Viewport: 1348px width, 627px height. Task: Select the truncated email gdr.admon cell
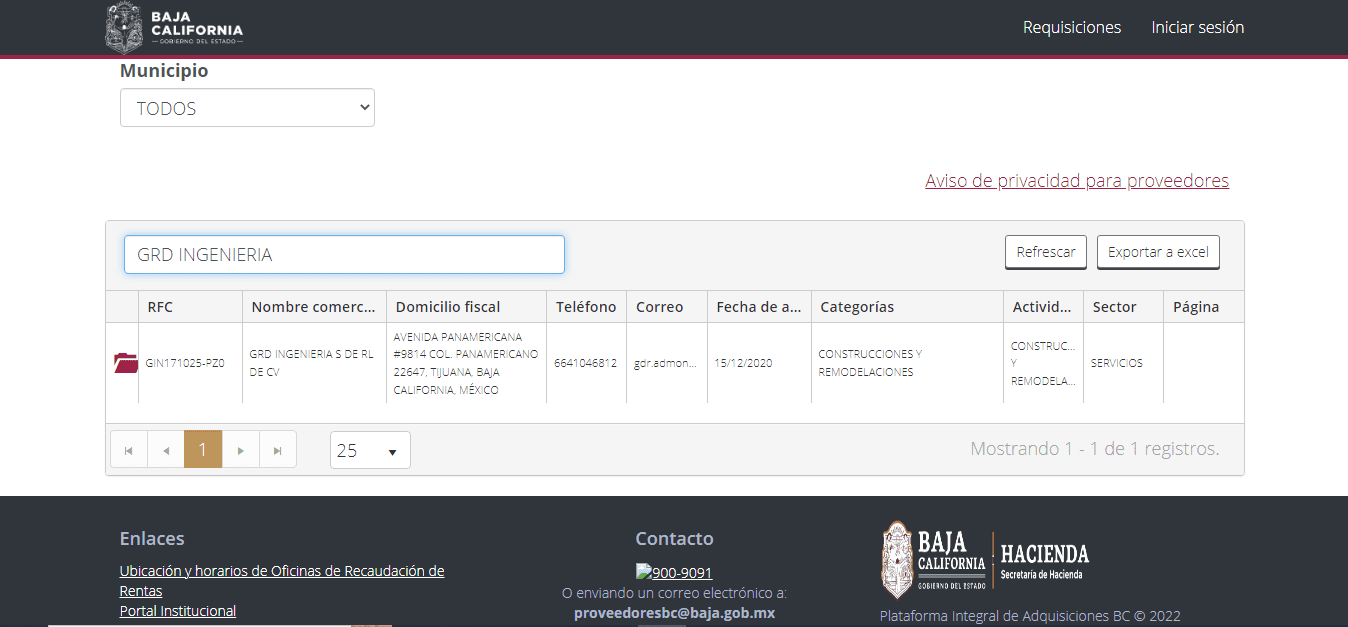pos(666,363)
